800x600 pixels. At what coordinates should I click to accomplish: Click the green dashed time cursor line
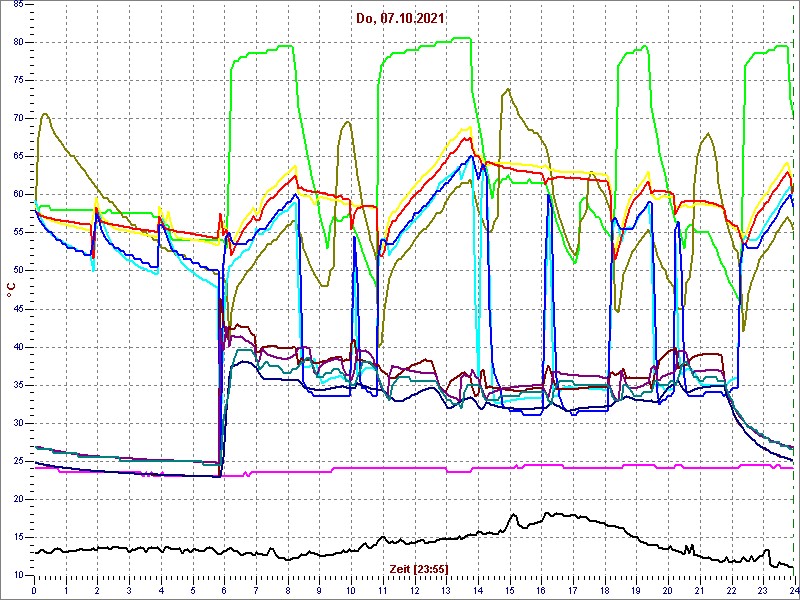[x=792, y=300]
